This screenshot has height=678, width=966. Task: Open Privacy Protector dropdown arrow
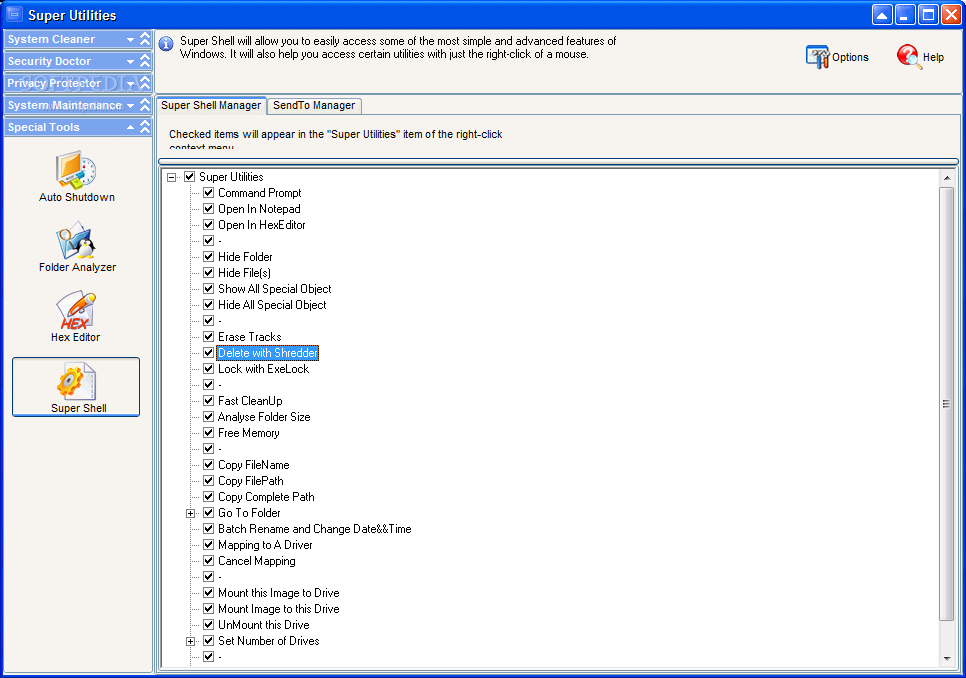130,84
